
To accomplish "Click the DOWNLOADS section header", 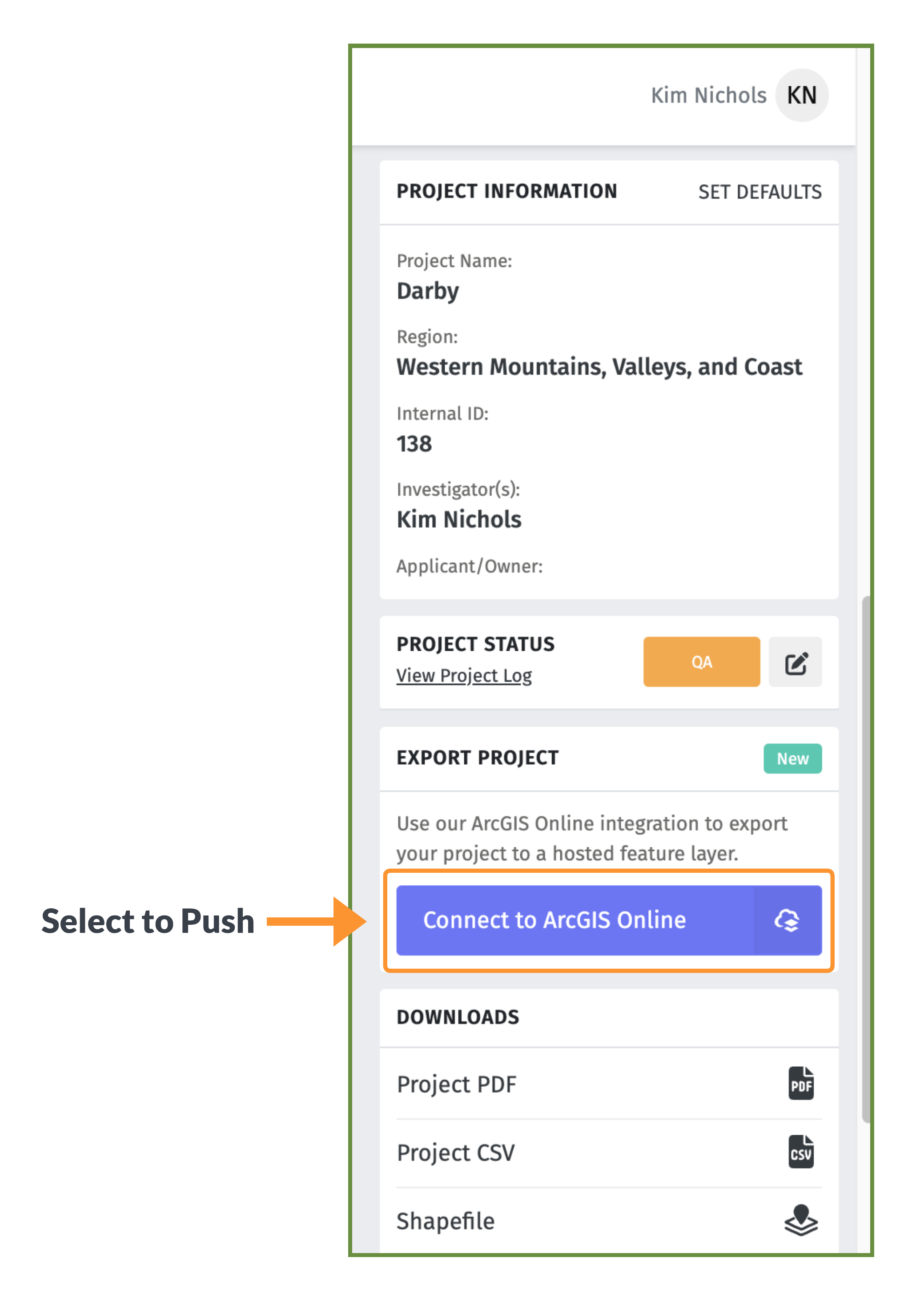I will (458, 1017).
